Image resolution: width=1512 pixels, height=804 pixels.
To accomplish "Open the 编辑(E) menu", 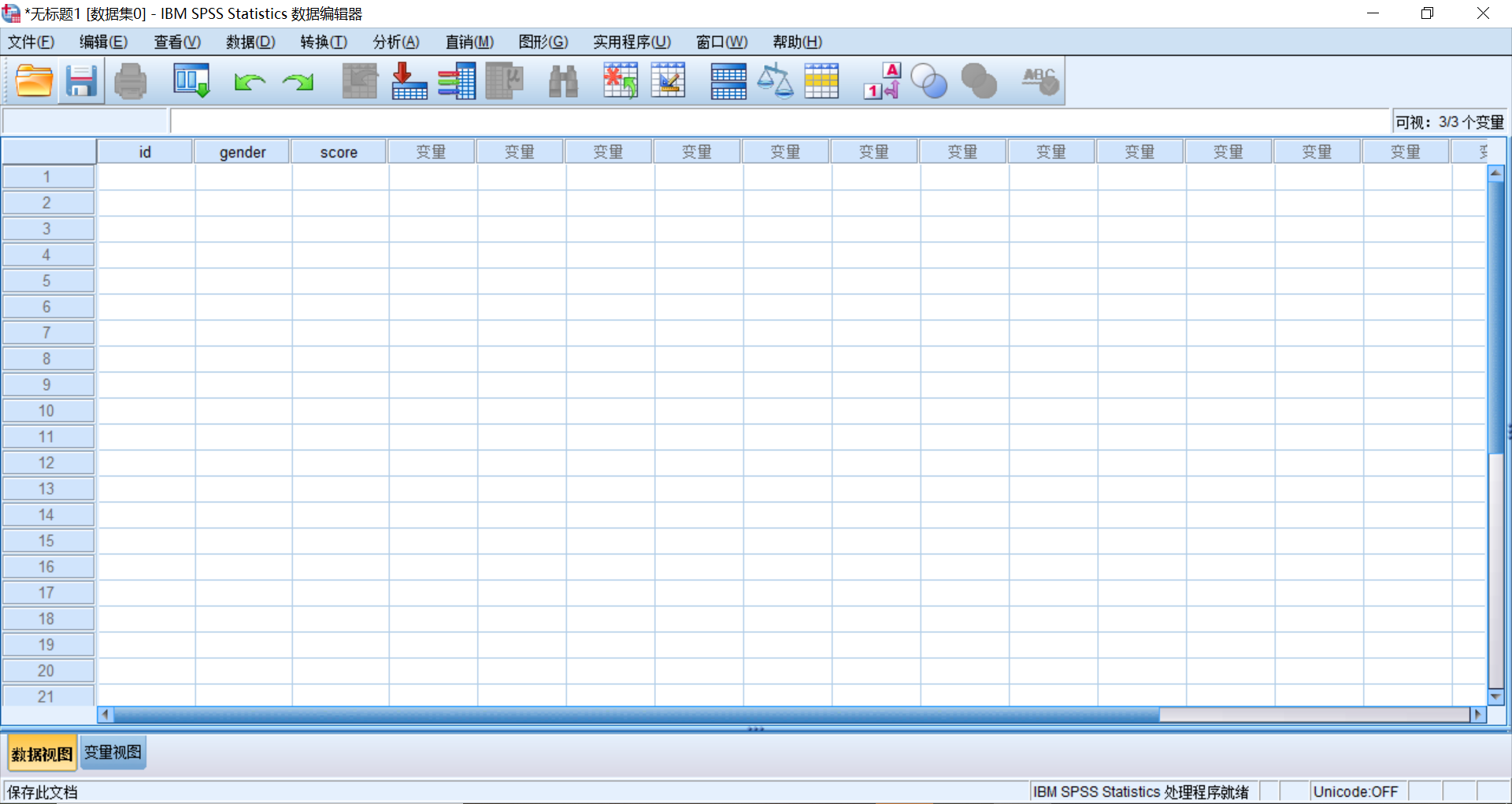I will tap(103, 42).
